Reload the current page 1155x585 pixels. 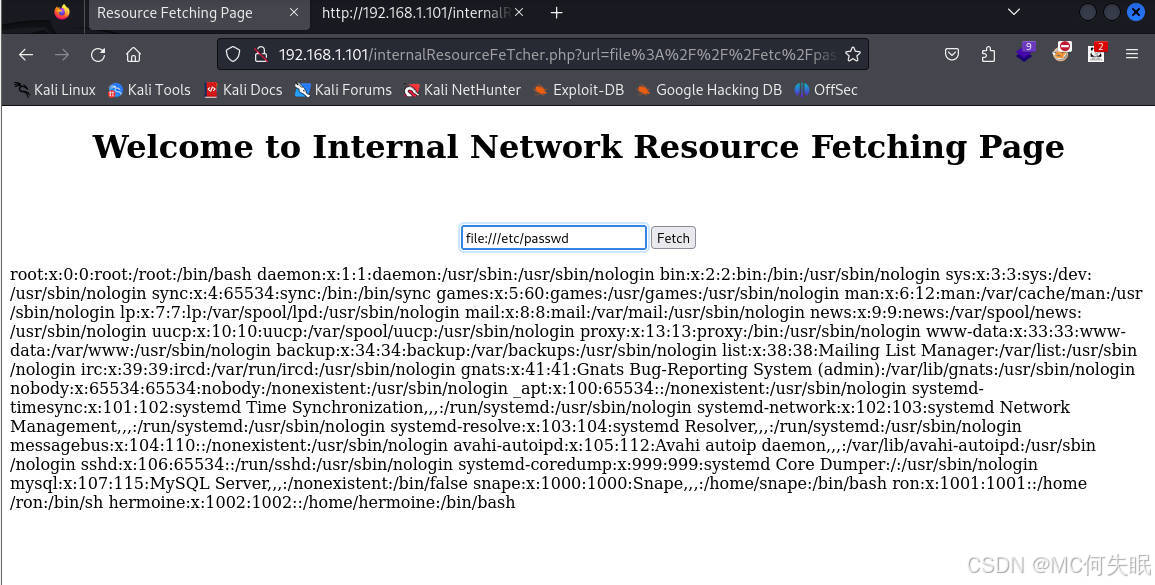coord(98,55)
